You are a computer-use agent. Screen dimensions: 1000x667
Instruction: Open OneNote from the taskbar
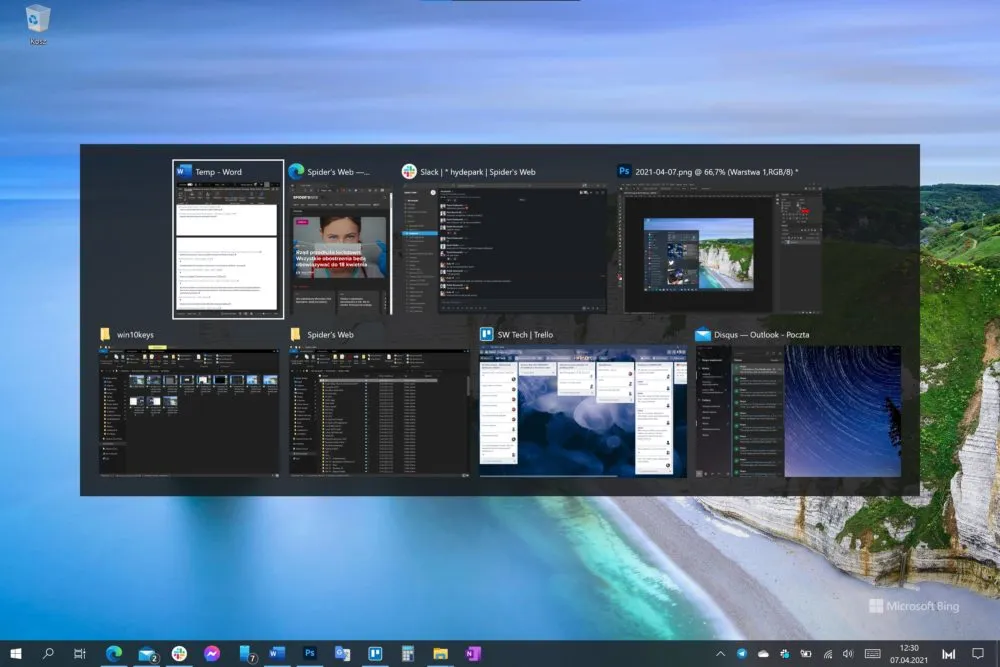click(473, 654)
